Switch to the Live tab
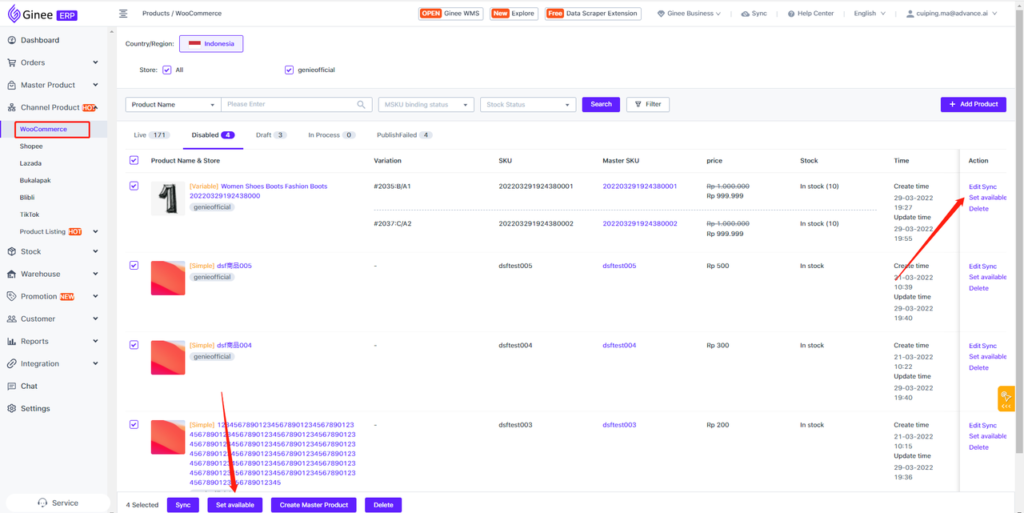1024x513 pixels. click(152, 135)
